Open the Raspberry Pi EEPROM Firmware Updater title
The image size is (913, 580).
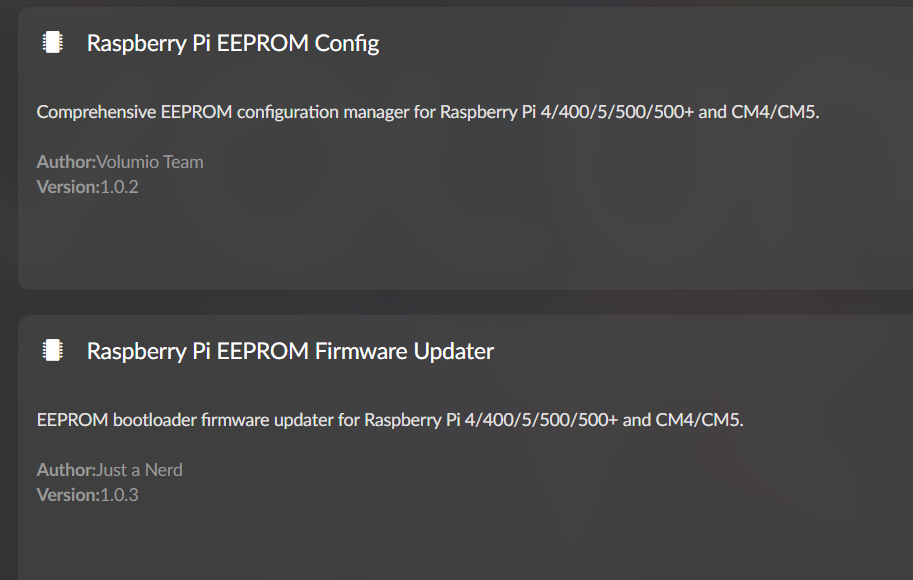pyautogui.click(x=290, y=351)
